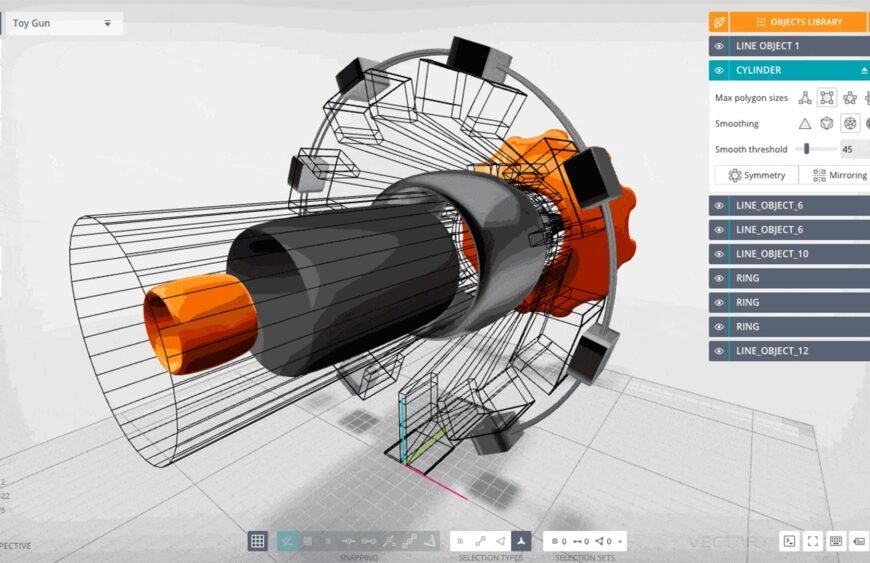This screenshot has width=870, height=563.
Task: Open the Toy Gun project dropdown
Action: (62, 23)
